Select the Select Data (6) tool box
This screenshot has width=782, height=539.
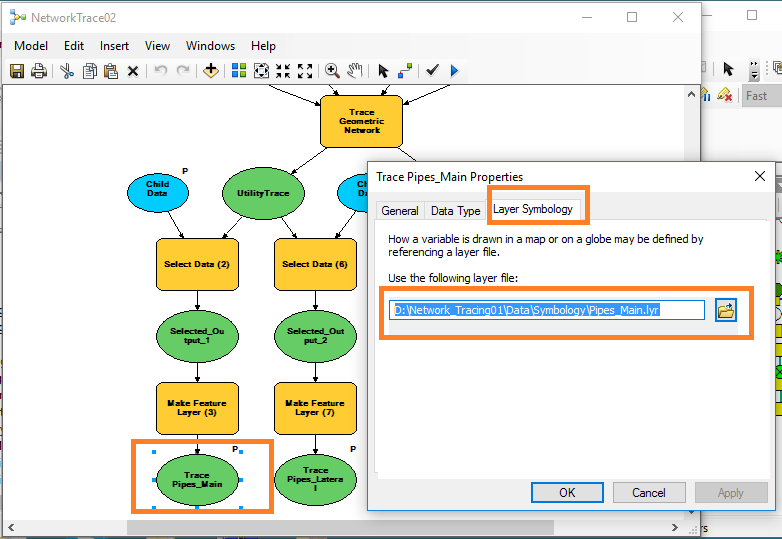coord(315,264)
